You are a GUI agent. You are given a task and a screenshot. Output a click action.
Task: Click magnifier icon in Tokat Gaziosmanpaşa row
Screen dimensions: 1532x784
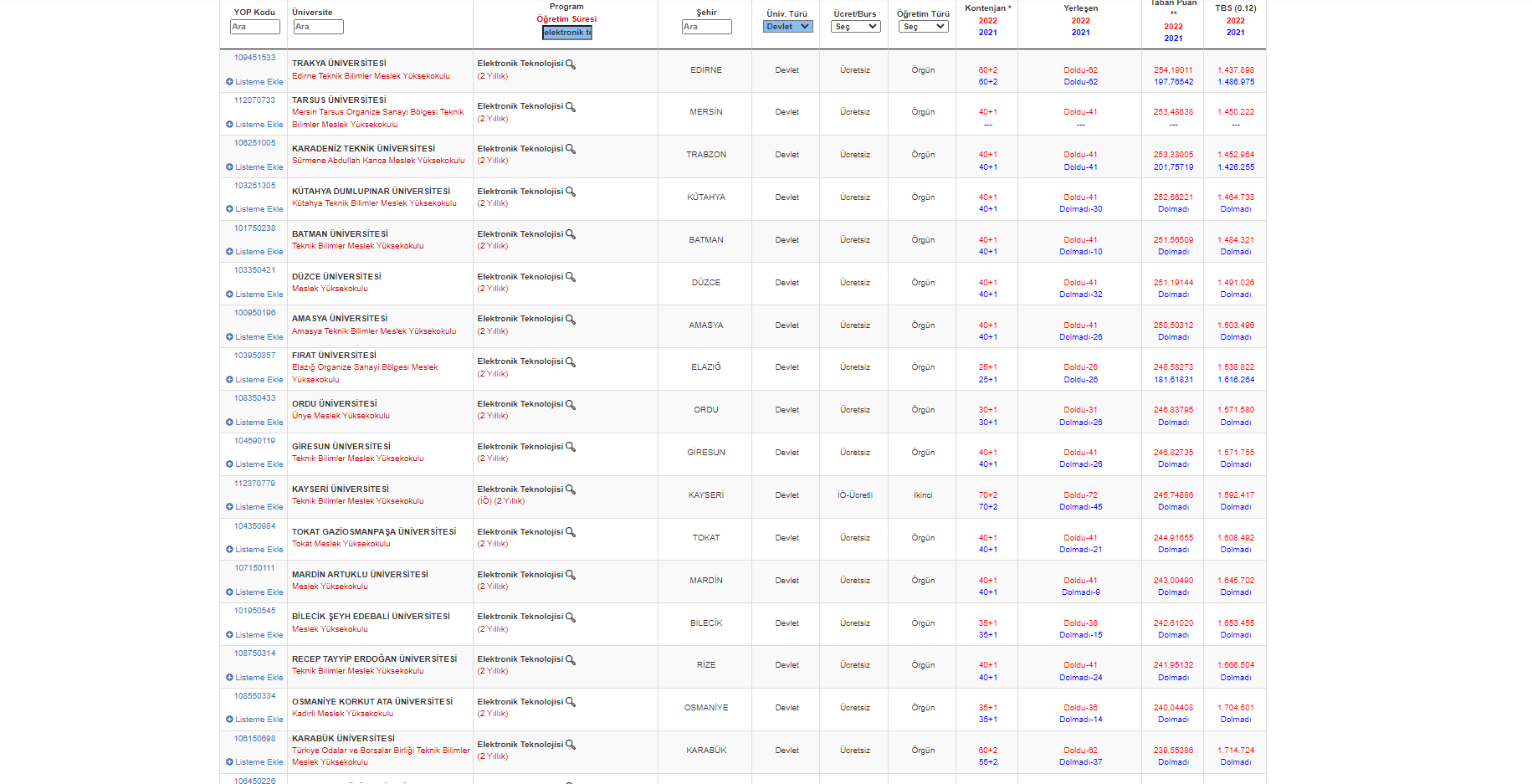click(571, 532)
